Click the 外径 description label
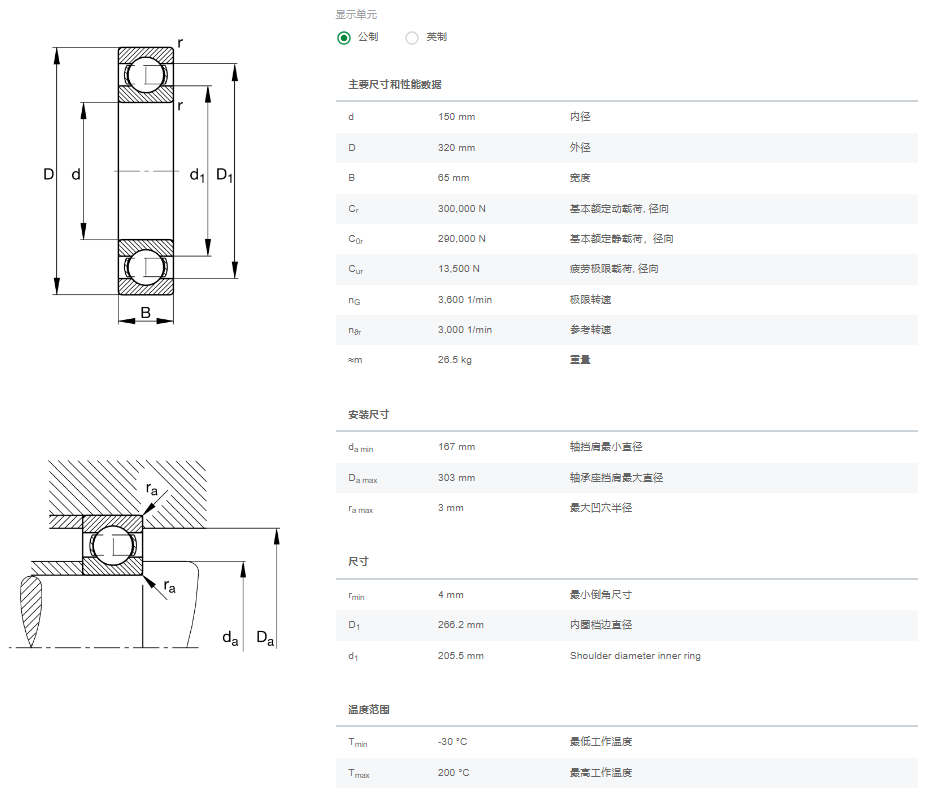This screenshot has height=801, width=943. [x=580, y=147]
